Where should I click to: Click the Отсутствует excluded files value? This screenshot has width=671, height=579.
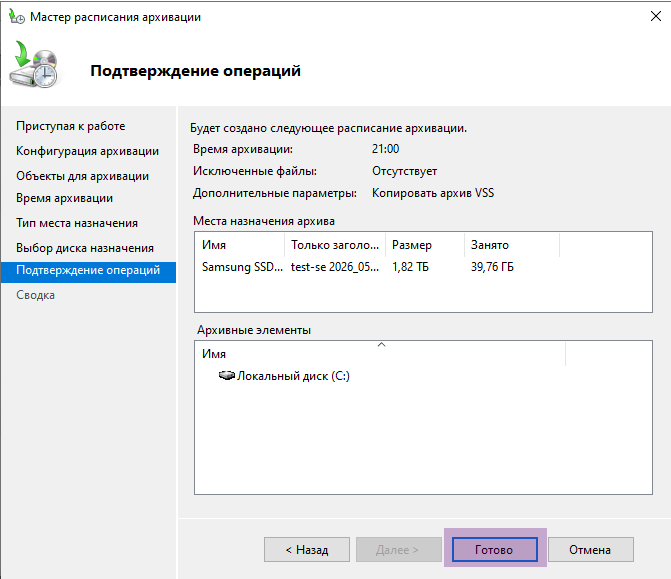click(404, 171)
